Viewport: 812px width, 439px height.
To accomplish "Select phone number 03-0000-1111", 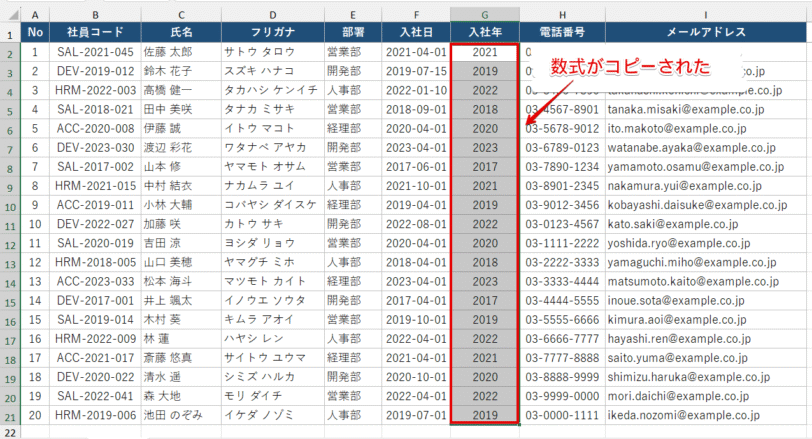I will pos(562,415).
